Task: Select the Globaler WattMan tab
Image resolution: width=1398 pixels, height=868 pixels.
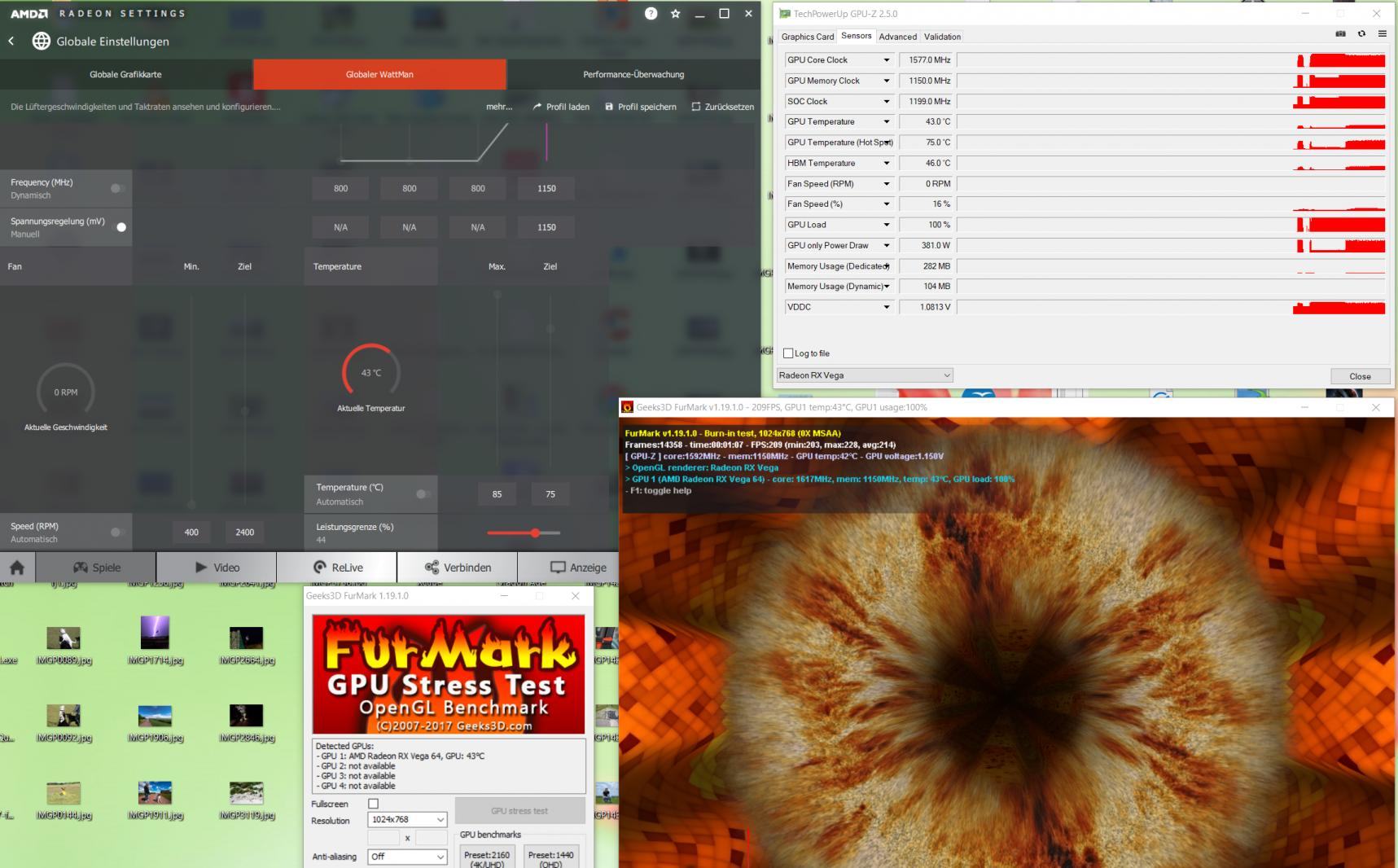Action: point(379,74)
